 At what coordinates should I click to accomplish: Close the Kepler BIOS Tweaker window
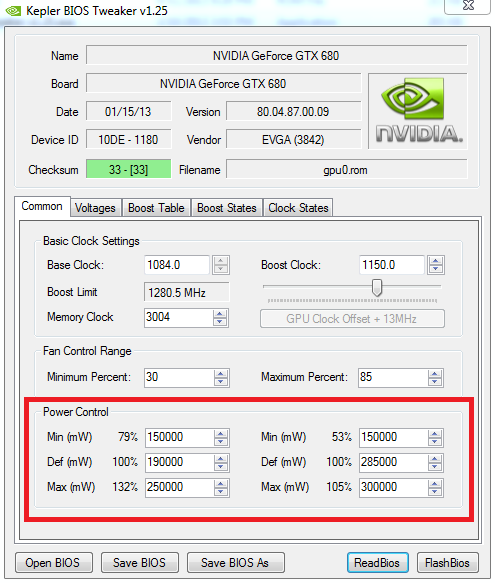pos(468,6)
